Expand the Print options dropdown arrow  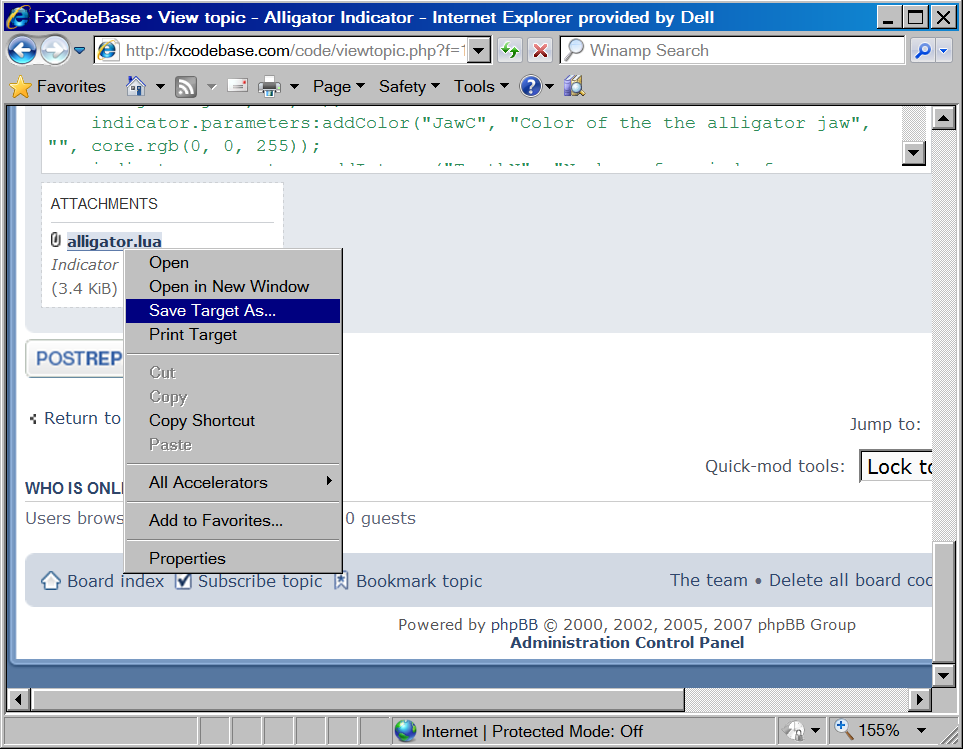coord(294,87)
